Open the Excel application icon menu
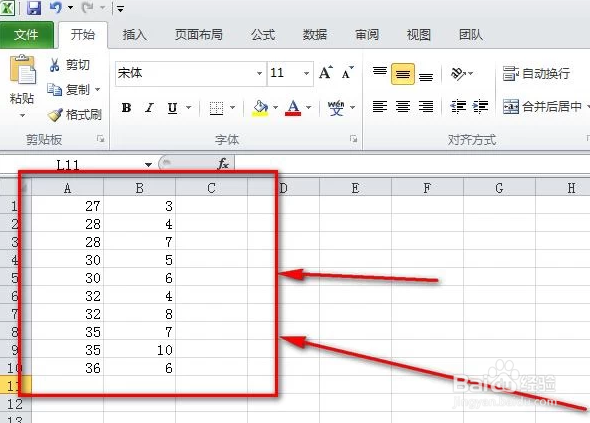The height and width of the screenshot is (423, 590). click(8, 8)
